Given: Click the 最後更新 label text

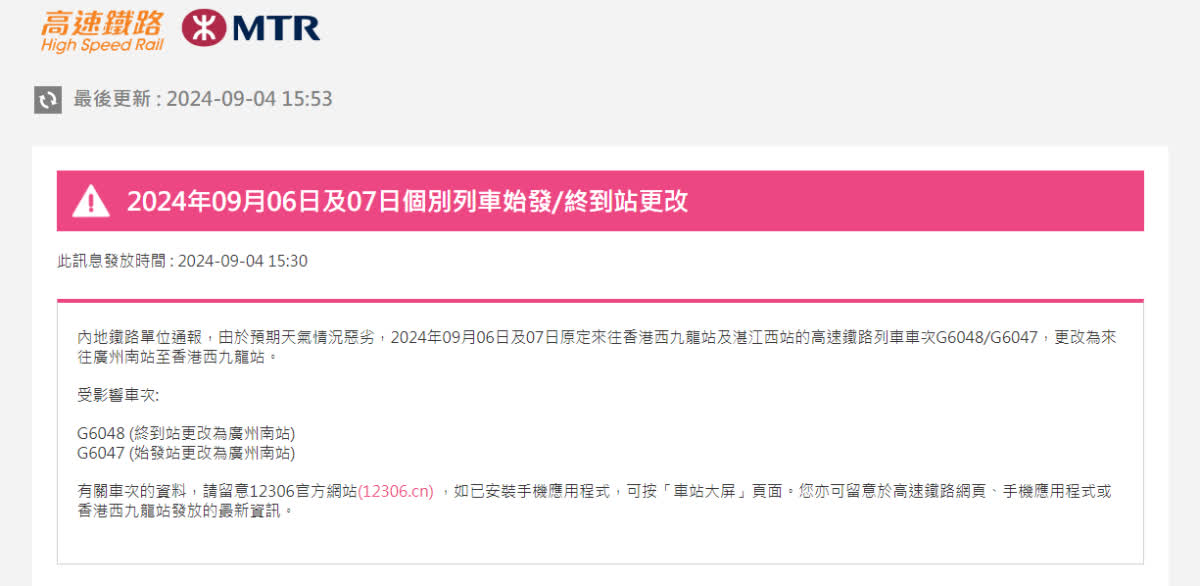Looking at the screenshot, I should (111, 99).
